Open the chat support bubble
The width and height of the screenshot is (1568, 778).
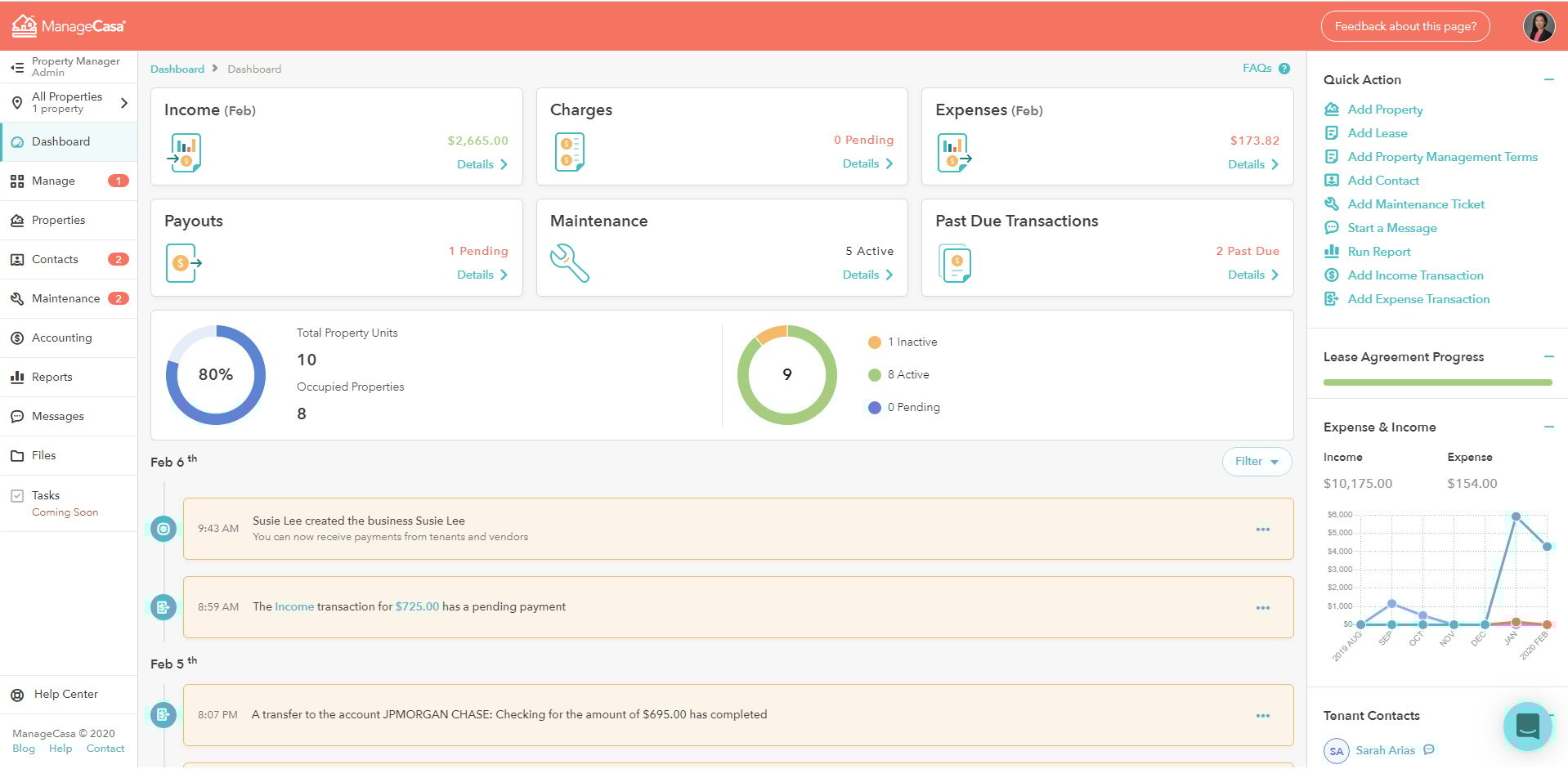pos(1527,726)
